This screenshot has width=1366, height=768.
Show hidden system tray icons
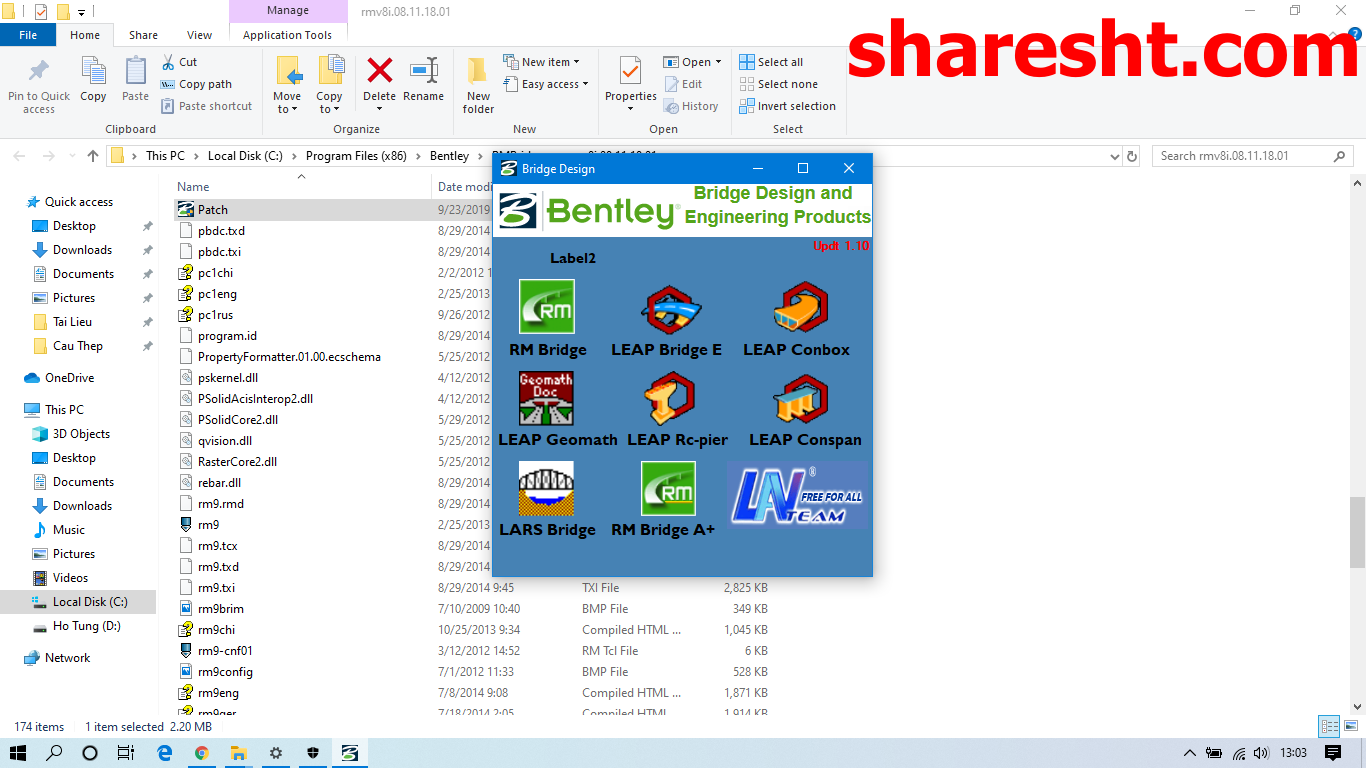(1189, 753)
